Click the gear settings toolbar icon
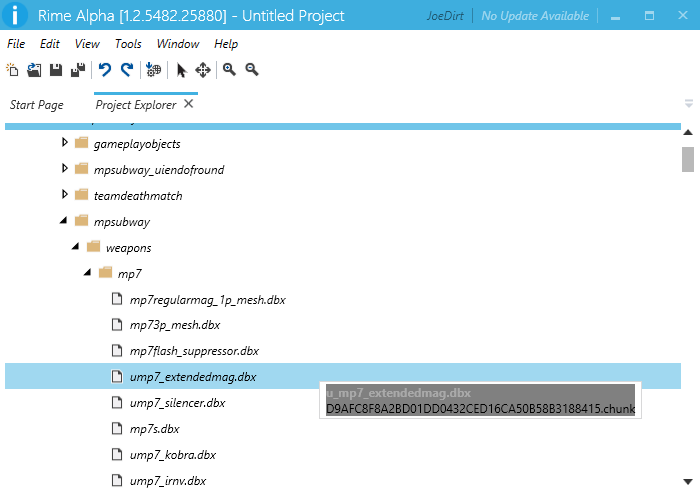700x500 pixels. pos(154,70)
